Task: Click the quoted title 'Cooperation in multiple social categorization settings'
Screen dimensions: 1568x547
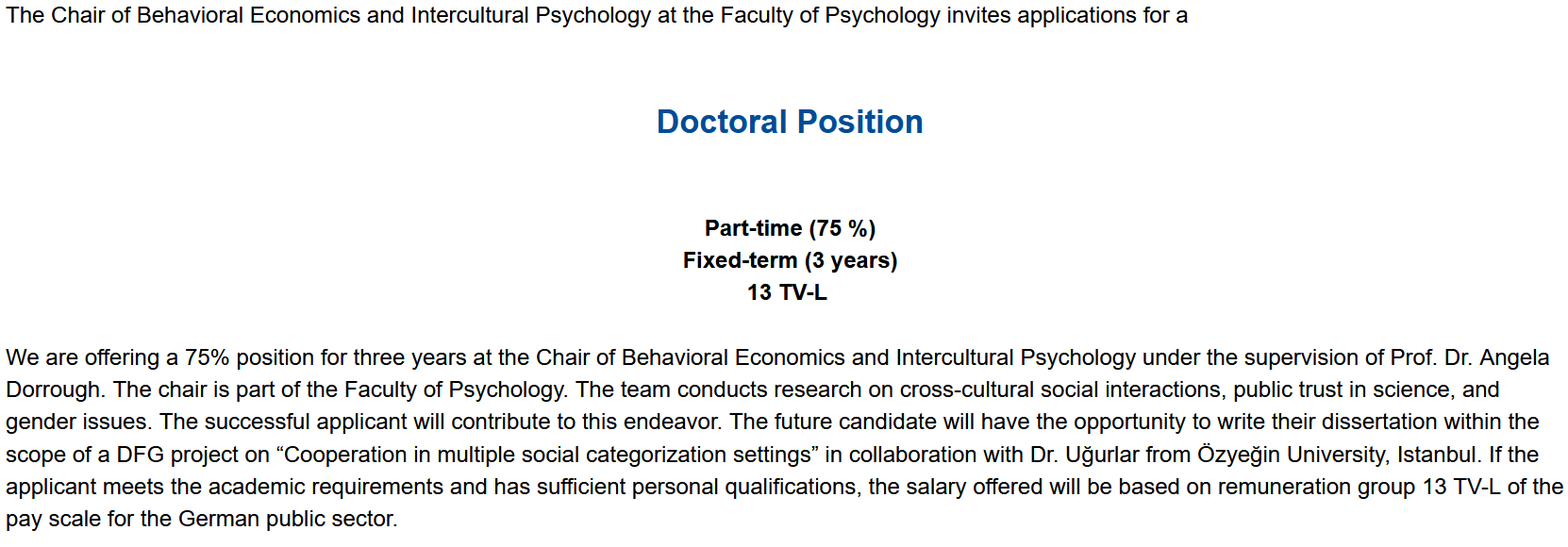Action: [547, 455]
